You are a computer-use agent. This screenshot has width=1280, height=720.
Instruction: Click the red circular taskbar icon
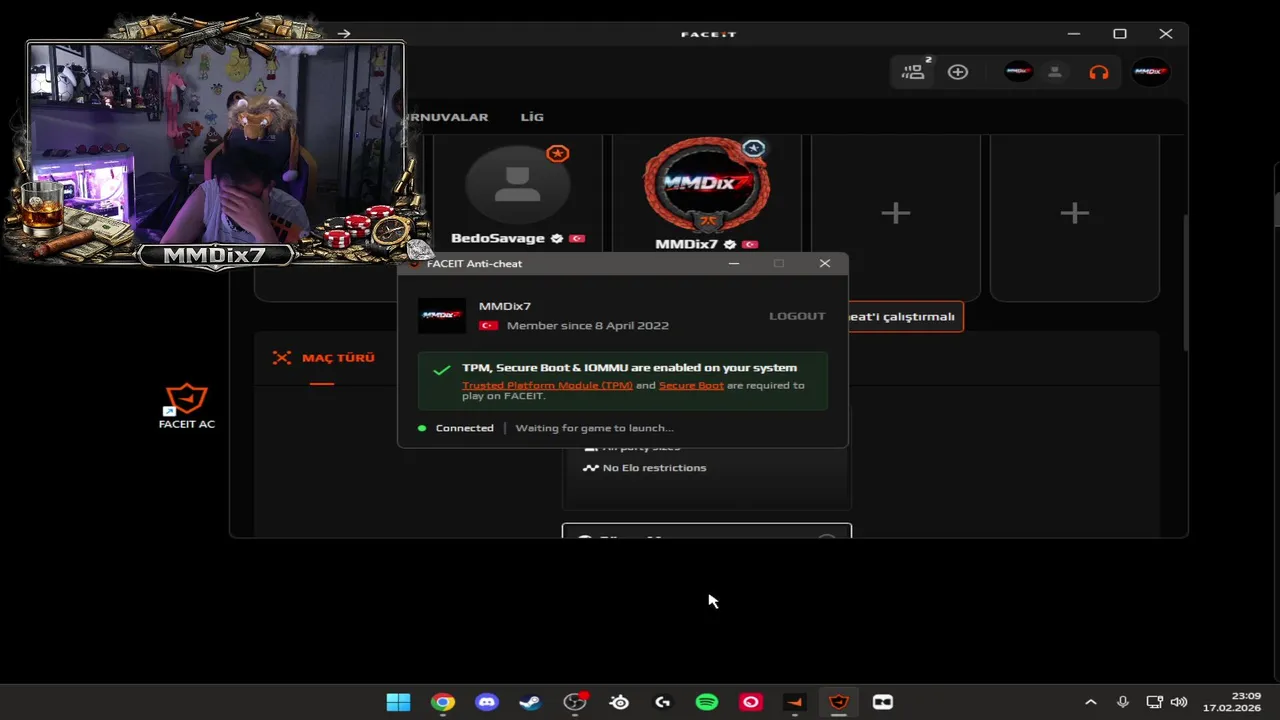[x=751, y=702]
